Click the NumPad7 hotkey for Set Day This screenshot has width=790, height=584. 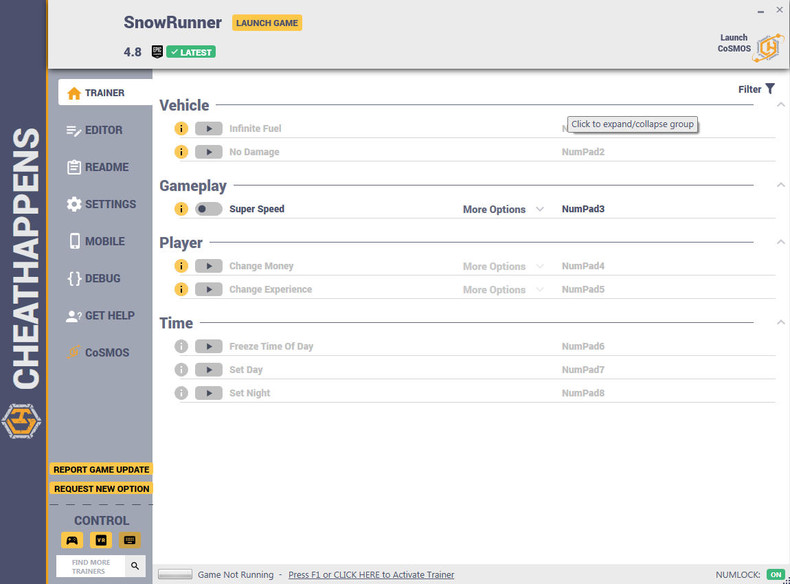[x=583, y=369]
